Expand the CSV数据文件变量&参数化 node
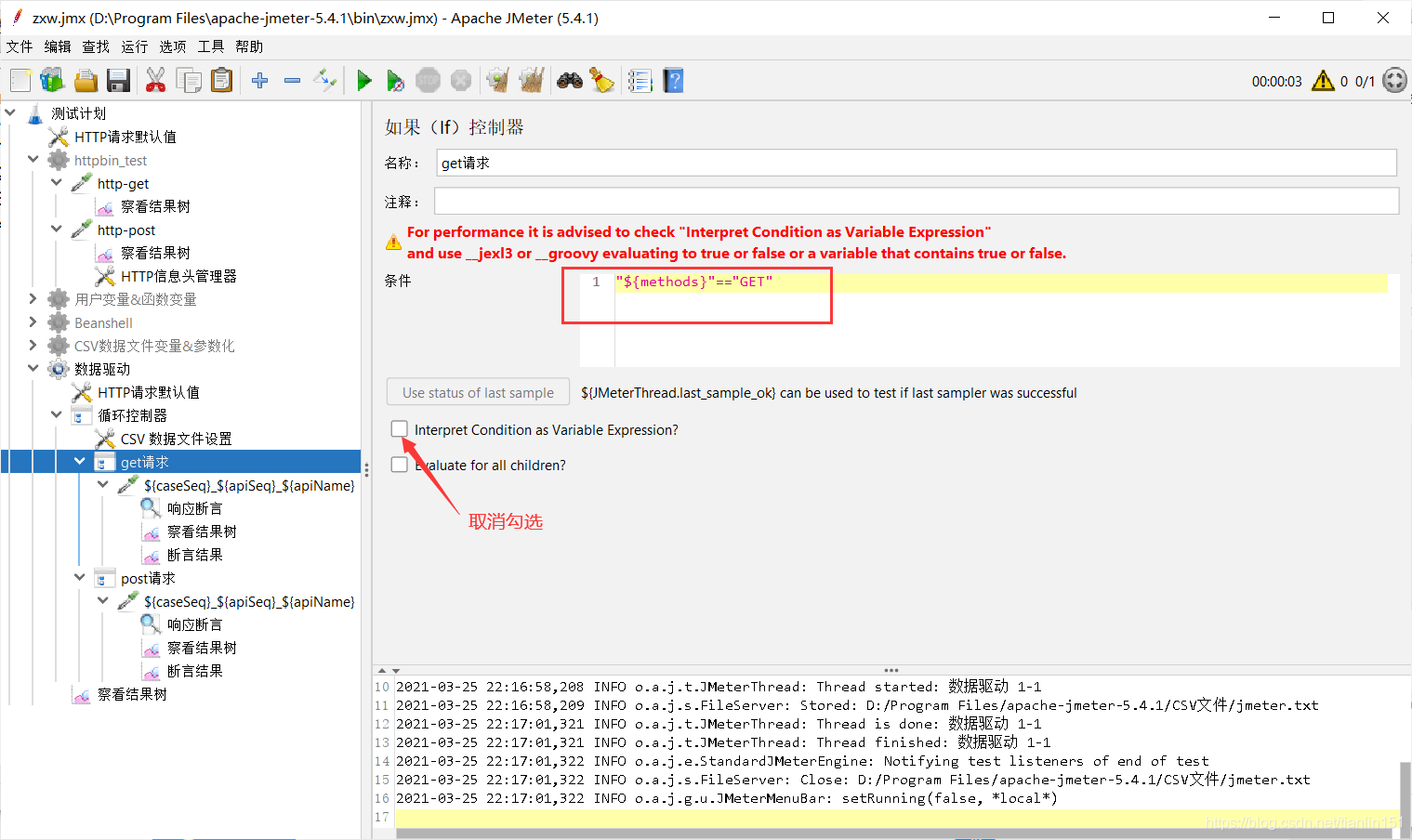The height and width of the screenshot is (840, 1412). pyautogui.click(x=33, y=346)
